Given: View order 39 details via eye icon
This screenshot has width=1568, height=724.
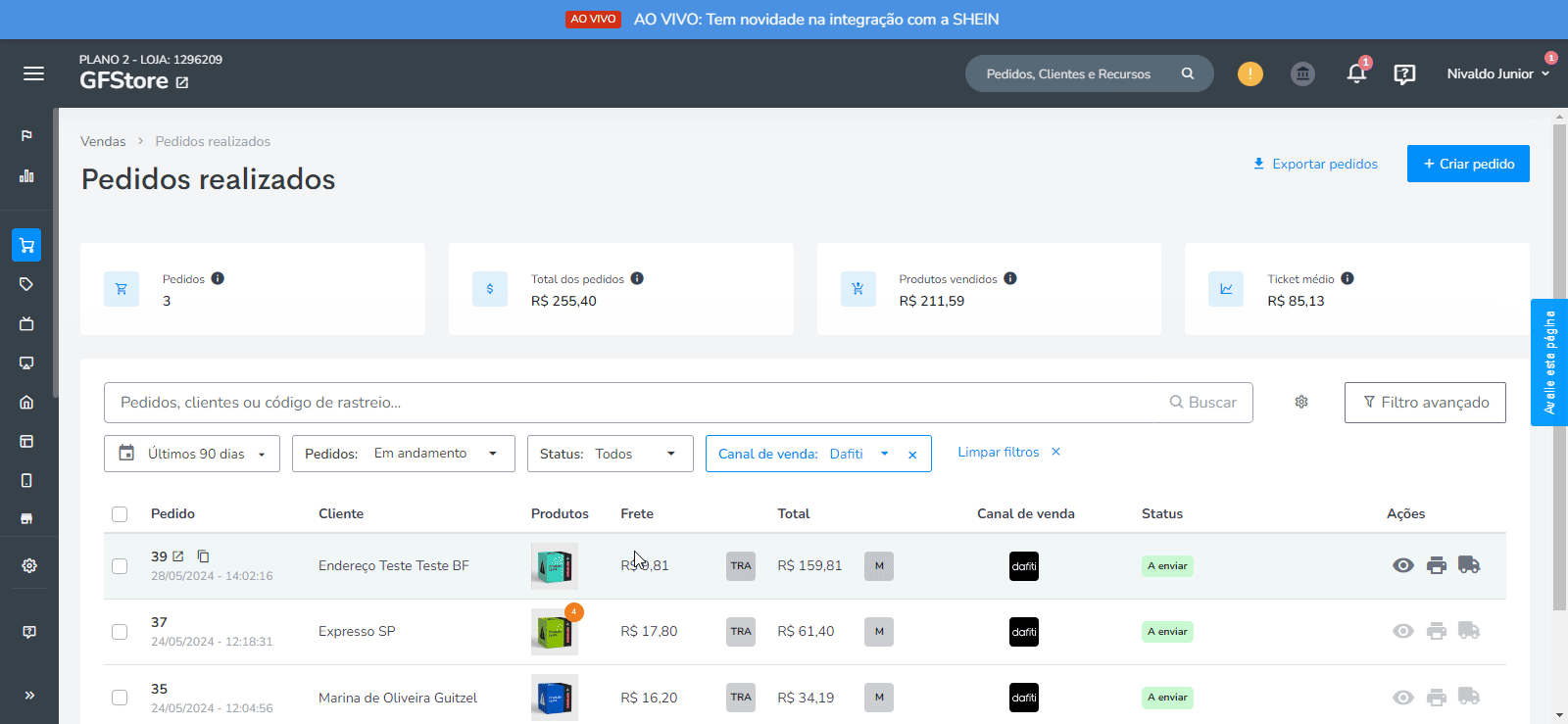Looking at the screenshot, I should tap(1403, 565).
